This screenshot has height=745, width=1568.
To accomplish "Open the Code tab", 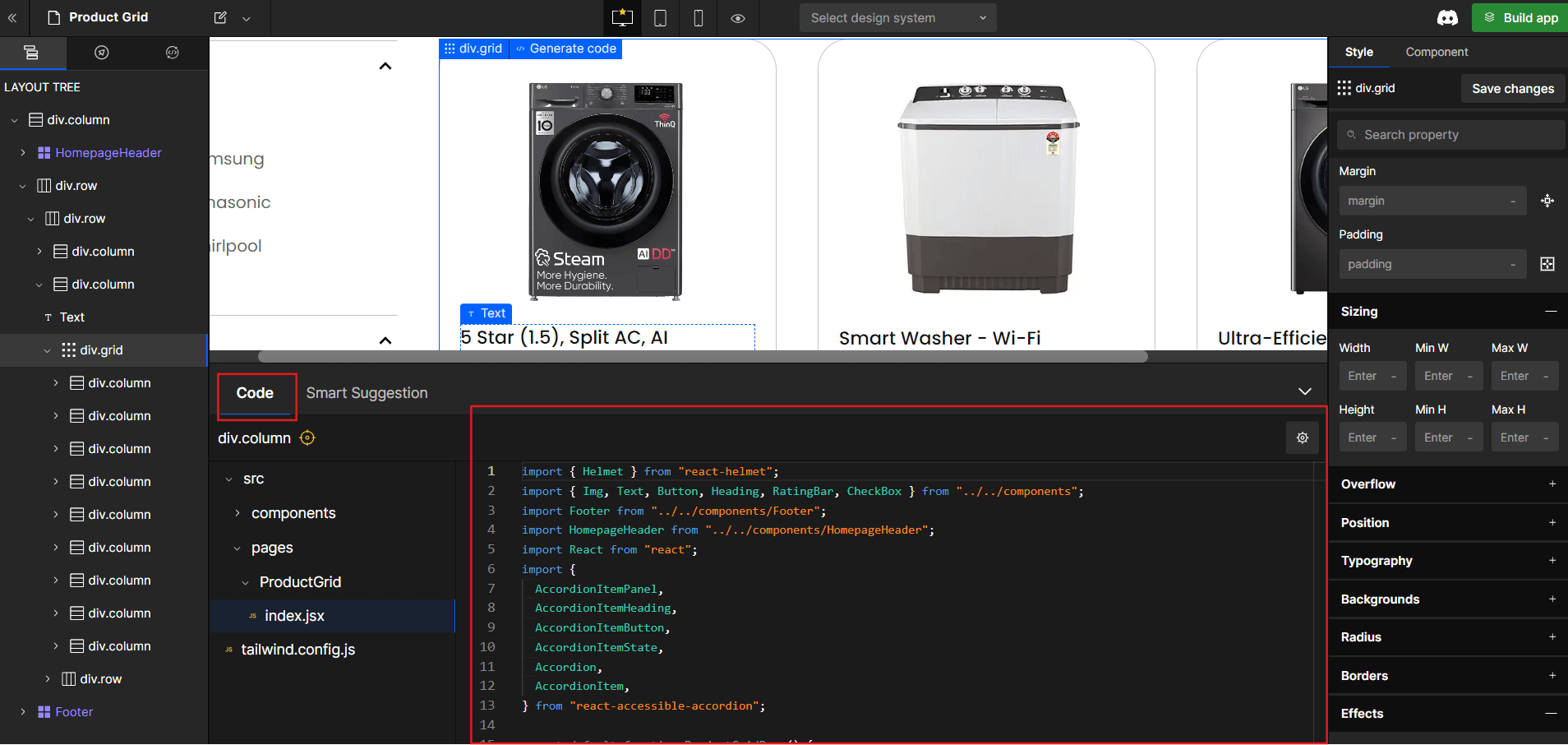I will pyautogui.click(x=255, y=393).
